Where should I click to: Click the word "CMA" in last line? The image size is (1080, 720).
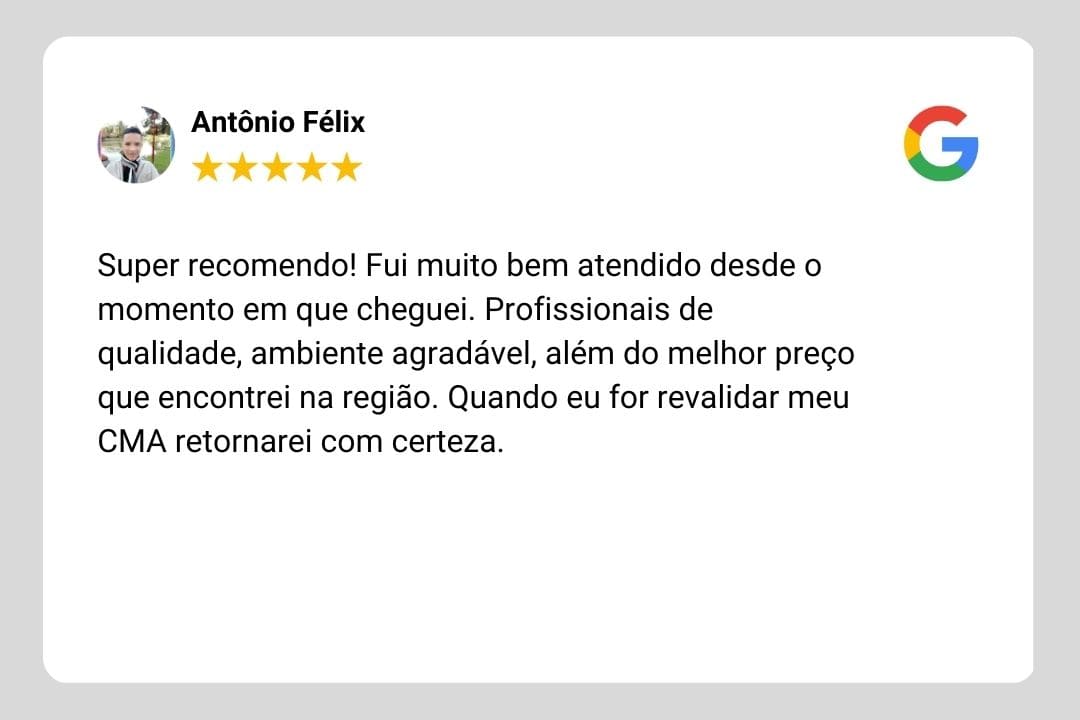132,442
